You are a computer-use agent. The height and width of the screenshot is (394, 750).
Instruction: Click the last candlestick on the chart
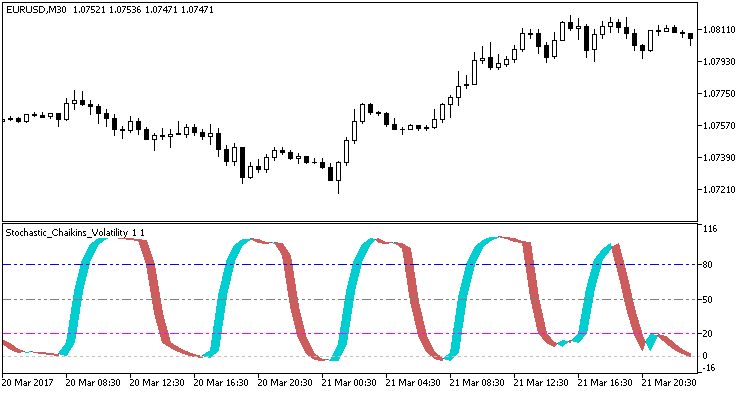[690, 38]
